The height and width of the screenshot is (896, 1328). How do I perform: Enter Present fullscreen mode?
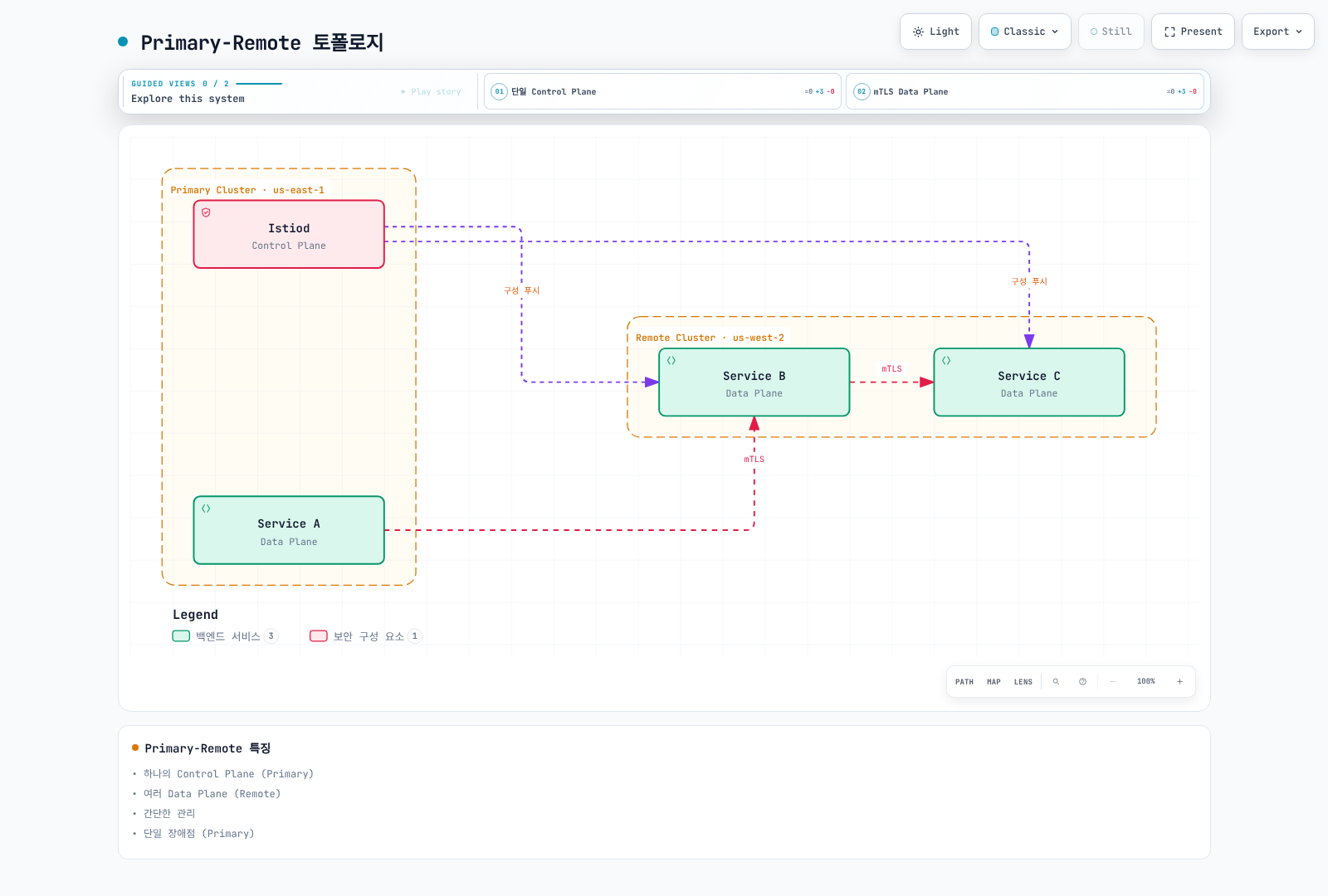coord(1193,32)
